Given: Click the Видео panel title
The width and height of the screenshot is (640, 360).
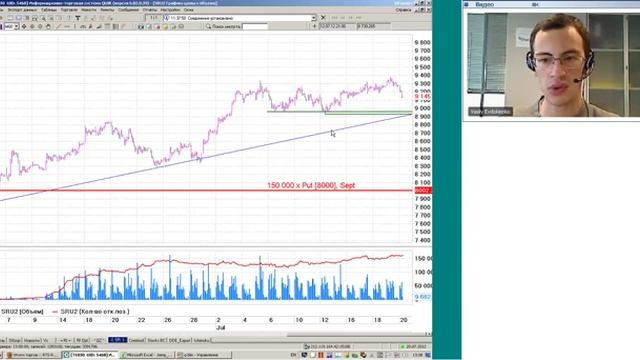Looking at the screenshot, I should (484, 4).
